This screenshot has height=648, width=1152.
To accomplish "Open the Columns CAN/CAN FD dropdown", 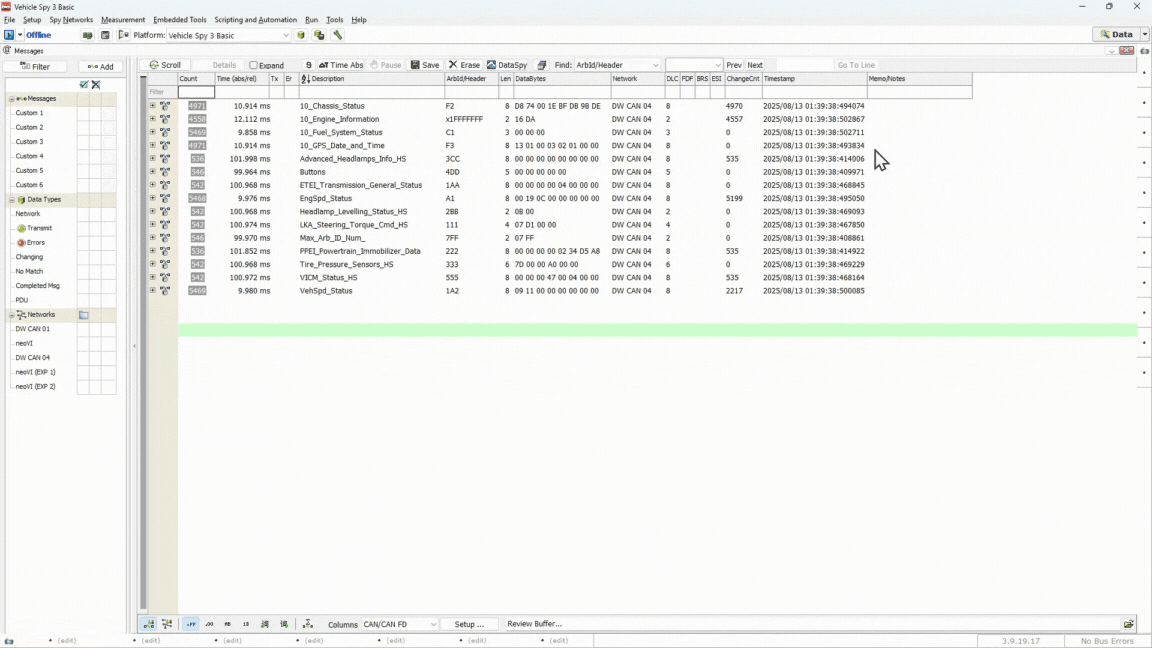I will (433, 624).
